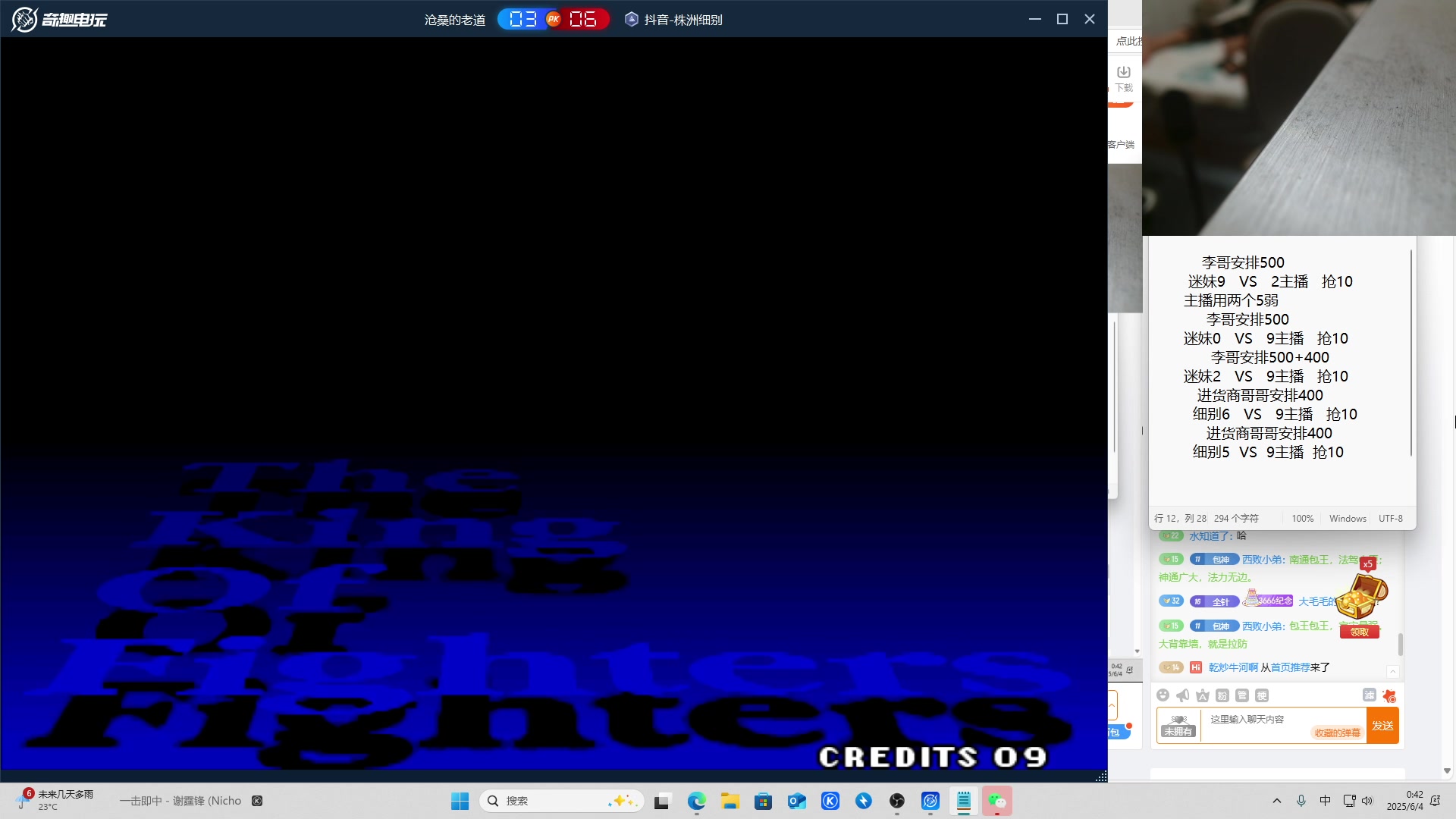Expand the system tray hidden icons chevron
This screenshot has height=819, width=1456.
[1277, 801]
